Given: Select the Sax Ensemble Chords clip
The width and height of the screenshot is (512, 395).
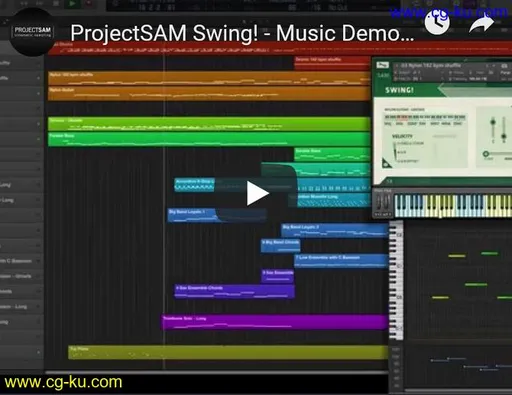Looking at the screenshot, I should pos(234,291).
